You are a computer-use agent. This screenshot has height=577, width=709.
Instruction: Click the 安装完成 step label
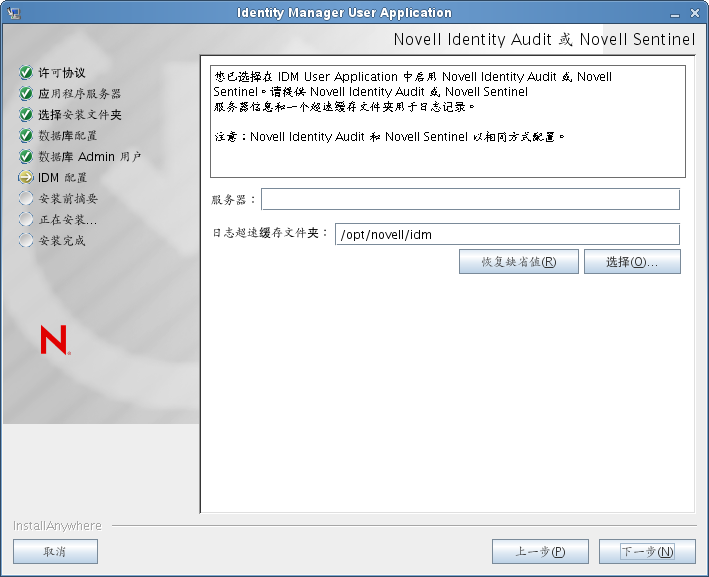click(62, 241)
